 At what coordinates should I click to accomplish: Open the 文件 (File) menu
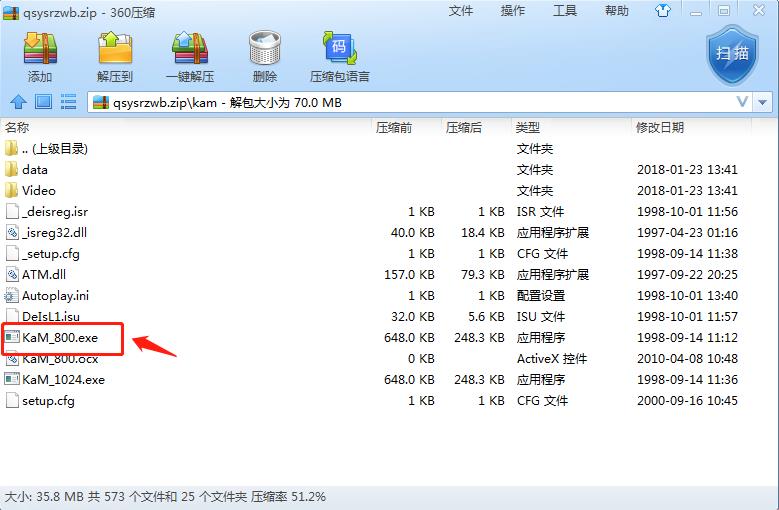point(461,11)
